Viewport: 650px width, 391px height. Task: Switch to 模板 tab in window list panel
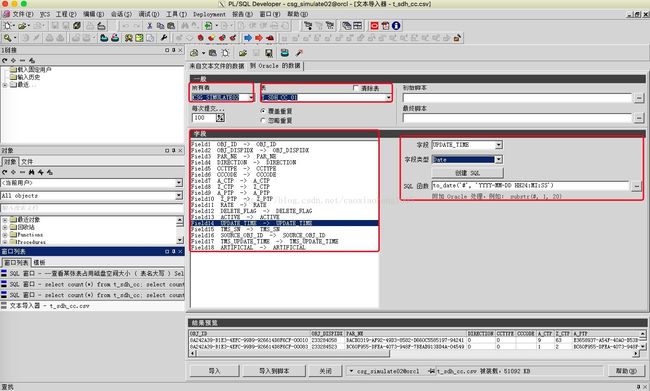[39, 262]
